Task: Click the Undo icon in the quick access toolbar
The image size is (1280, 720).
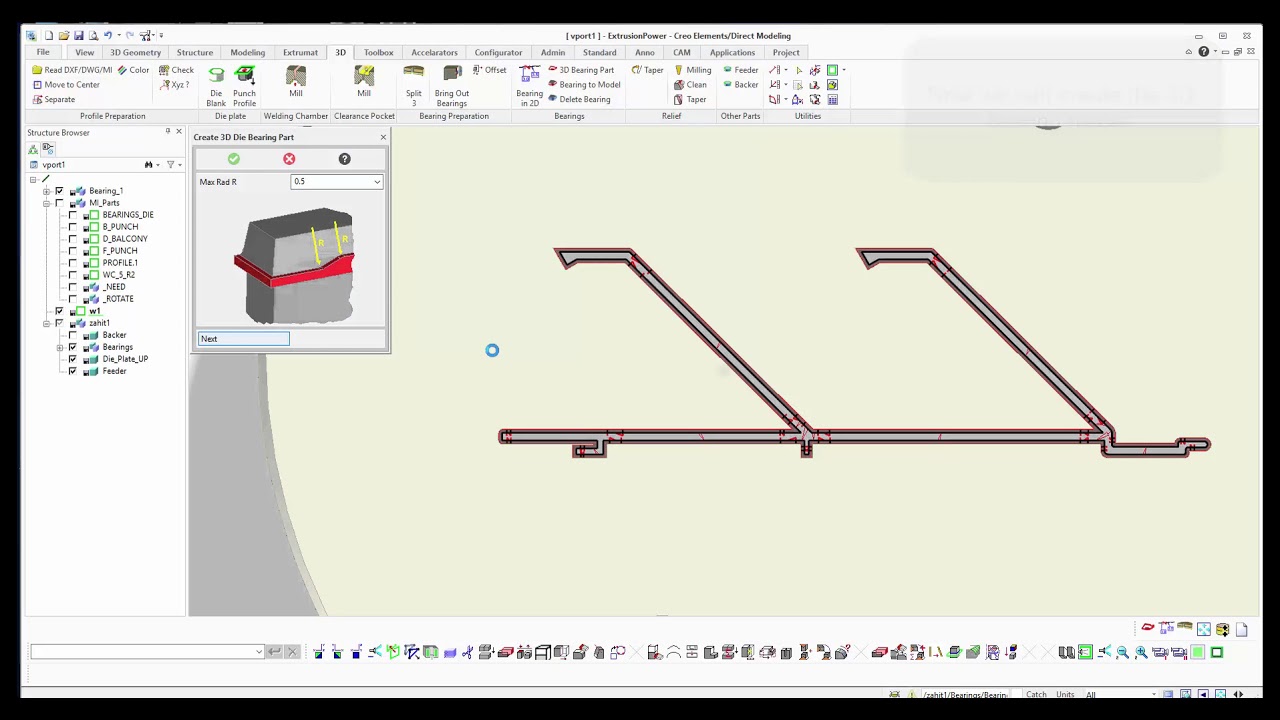Action: [108, 36]
